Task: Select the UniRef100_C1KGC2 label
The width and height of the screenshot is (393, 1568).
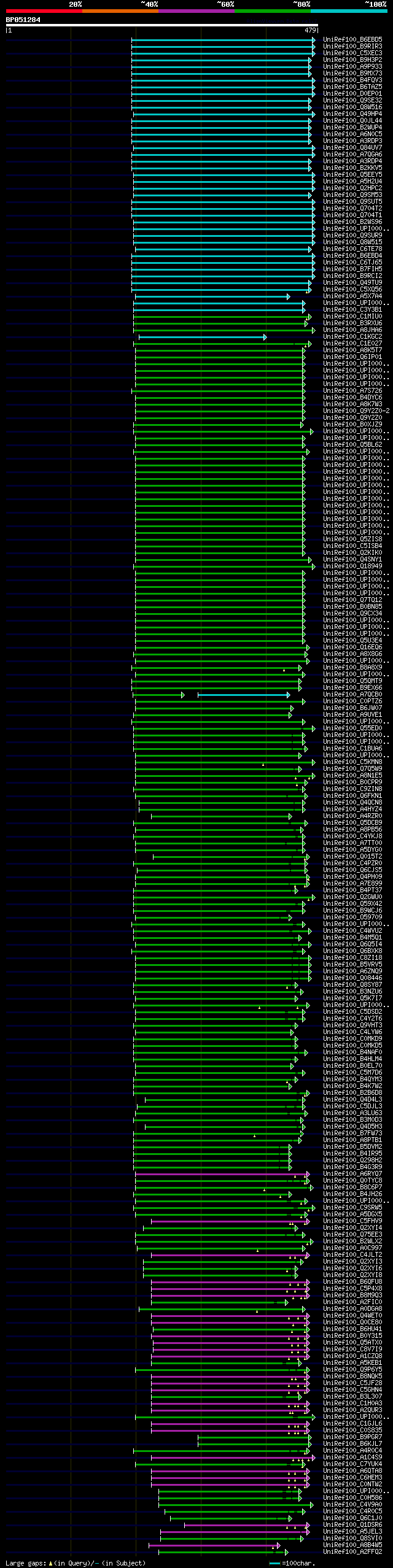Action: (x=352, y=337)
